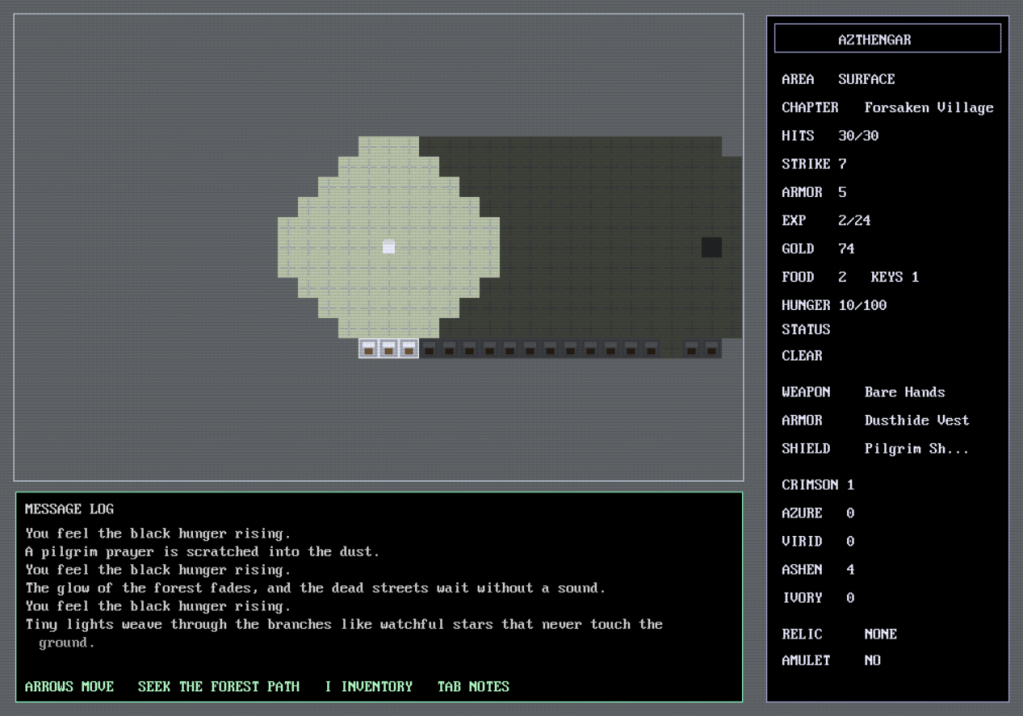Click the AZTHENGAR character name box
The height and width of the screenshot is (716, 1023).
pos(887,39)
